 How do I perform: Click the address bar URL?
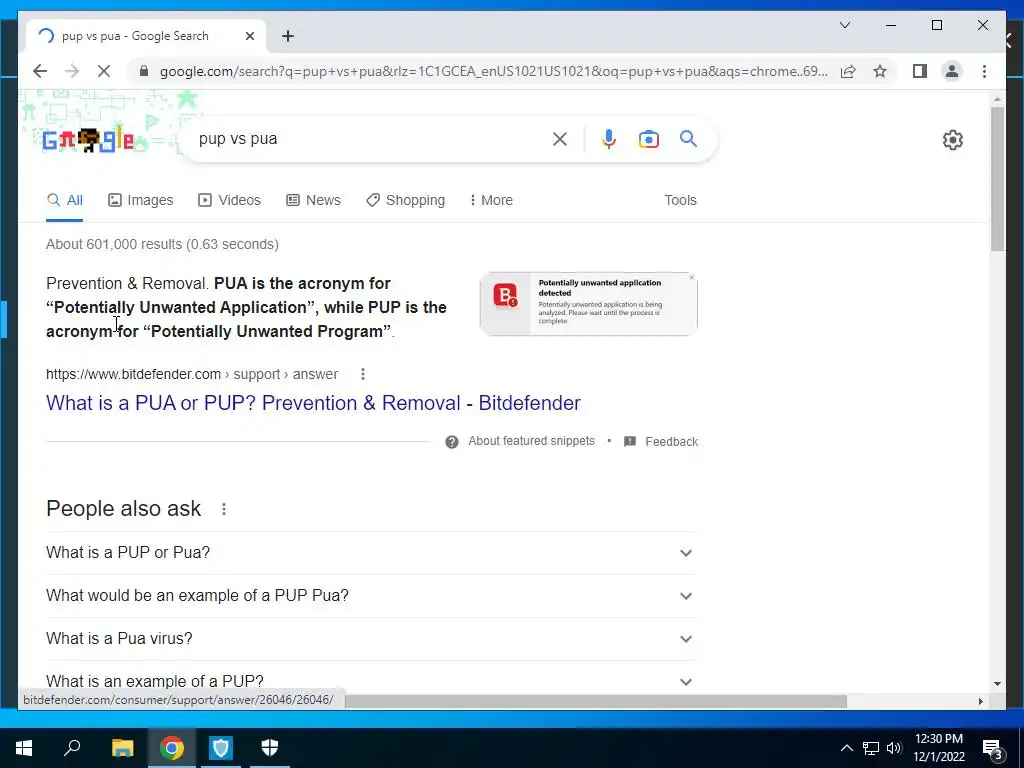click(493, 71)
